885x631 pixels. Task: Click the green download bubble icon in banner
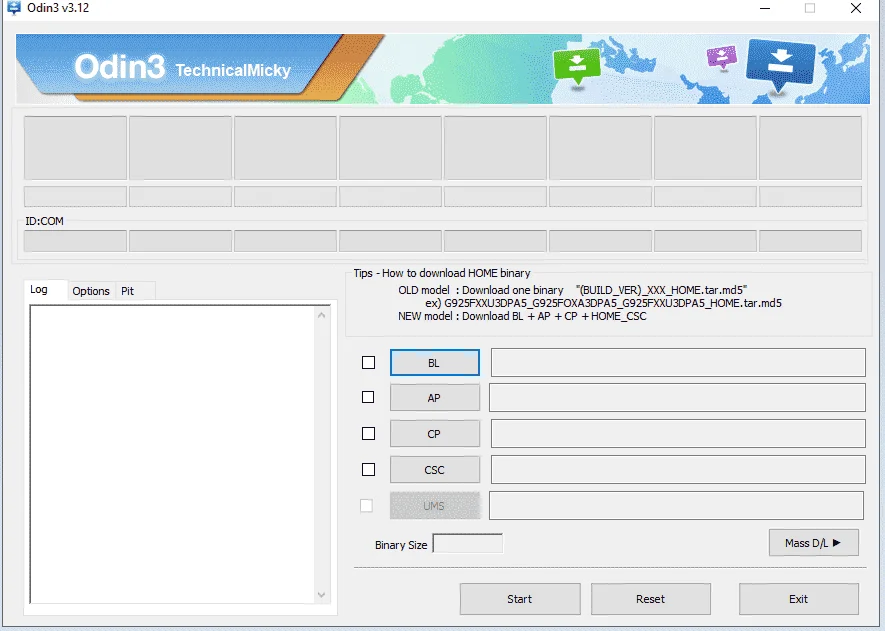click(576, 67)
